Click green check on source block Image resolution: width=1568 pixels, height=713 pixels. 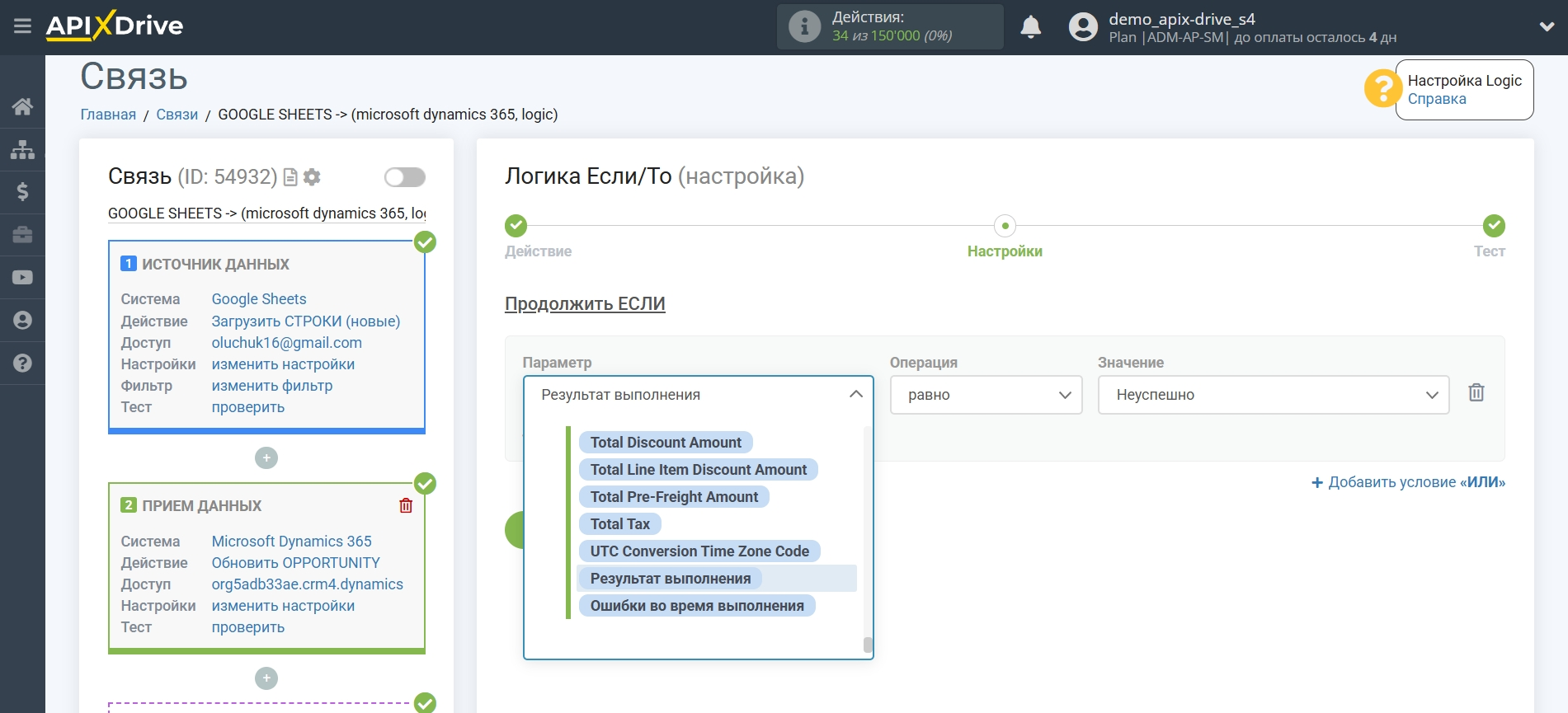[425, 242]
